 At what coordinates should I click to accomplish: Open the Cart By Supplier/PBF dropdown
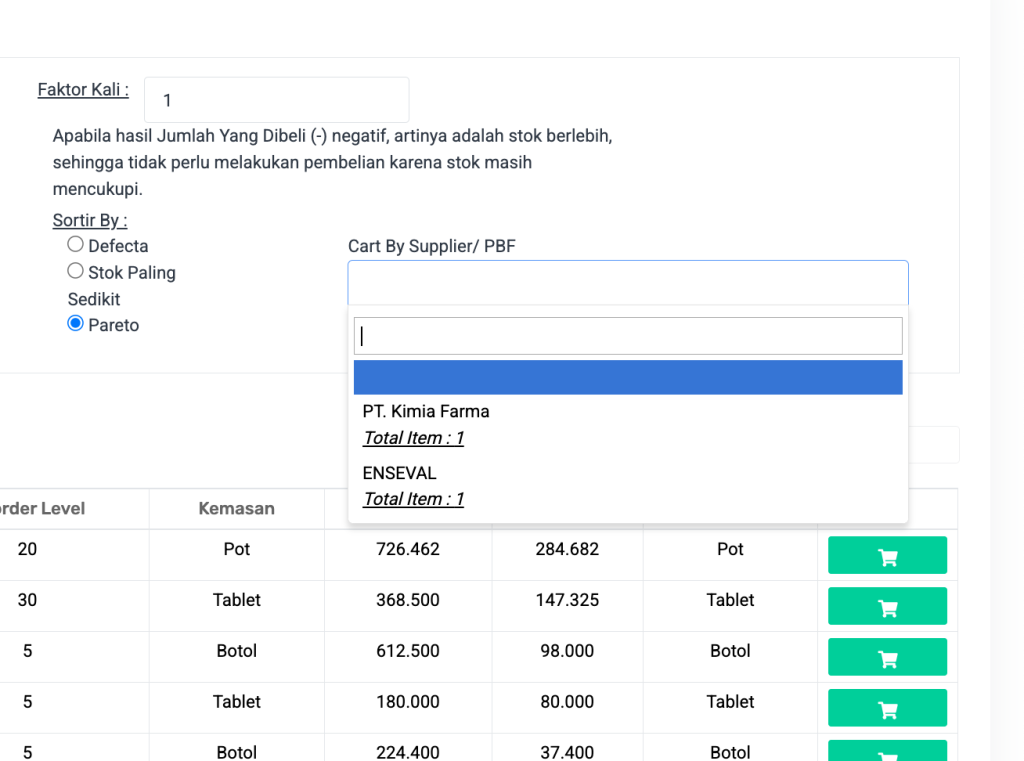[627, 282]
